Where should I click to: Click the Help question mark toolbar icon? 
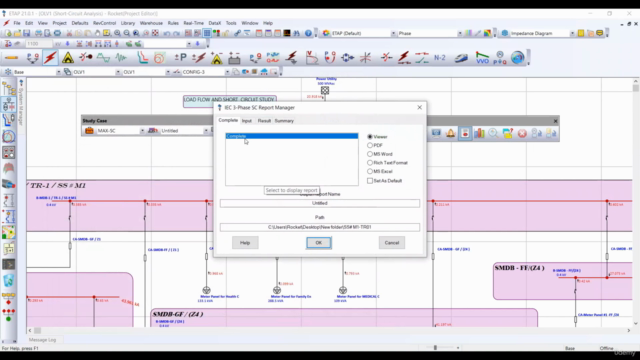click(x=308, y=33)
